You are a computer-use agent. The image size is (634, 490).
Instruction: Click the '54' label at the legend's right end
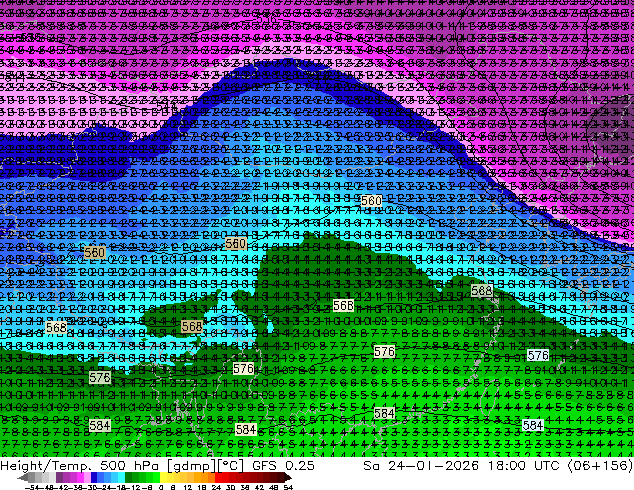click(x=288, y=487)
